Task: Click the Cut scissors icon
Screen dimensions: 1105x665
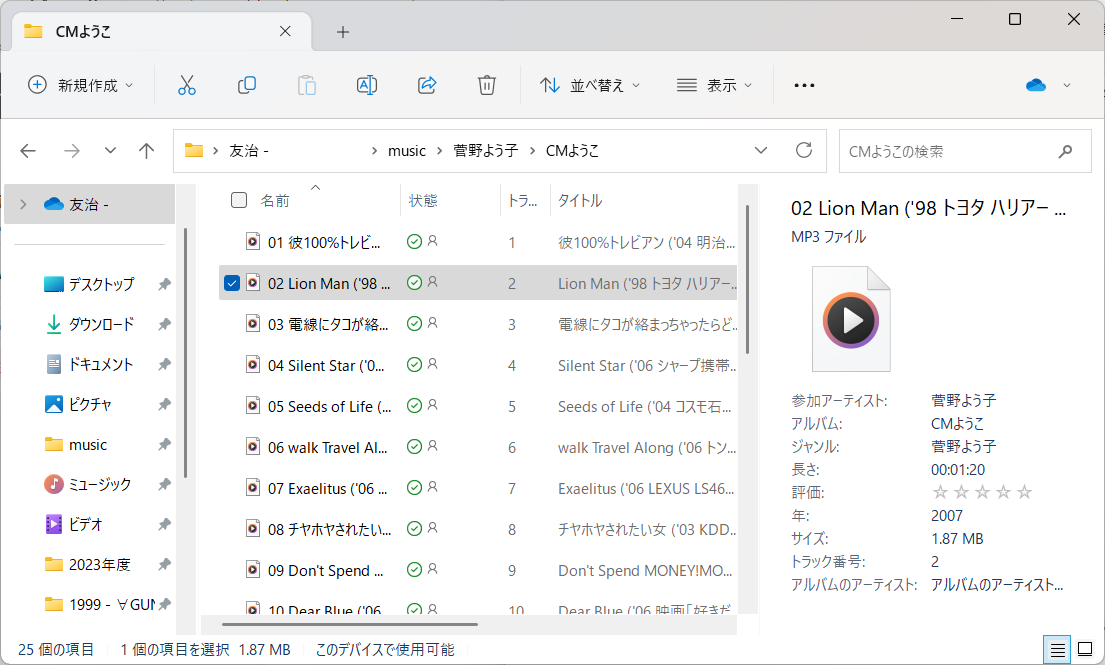Action: click(x=187, y=85)
